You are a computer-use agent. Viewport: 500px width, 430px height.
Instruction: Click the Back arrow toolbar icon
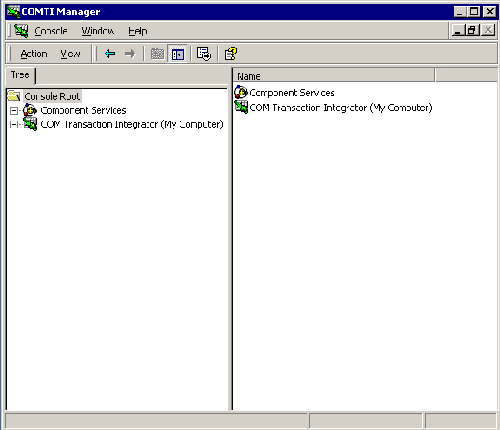click(x=110, y=54)
